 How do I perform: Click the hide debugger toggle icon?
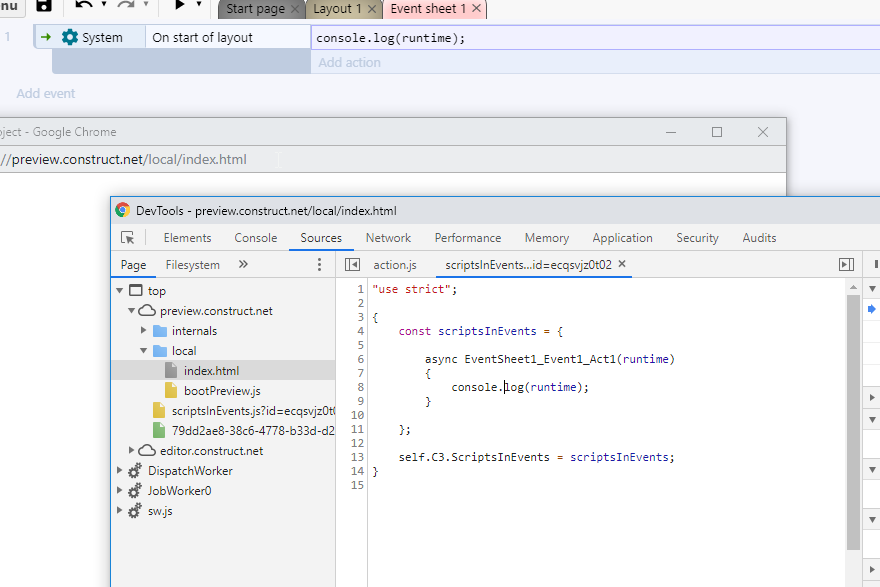click(x=846, y=264)
